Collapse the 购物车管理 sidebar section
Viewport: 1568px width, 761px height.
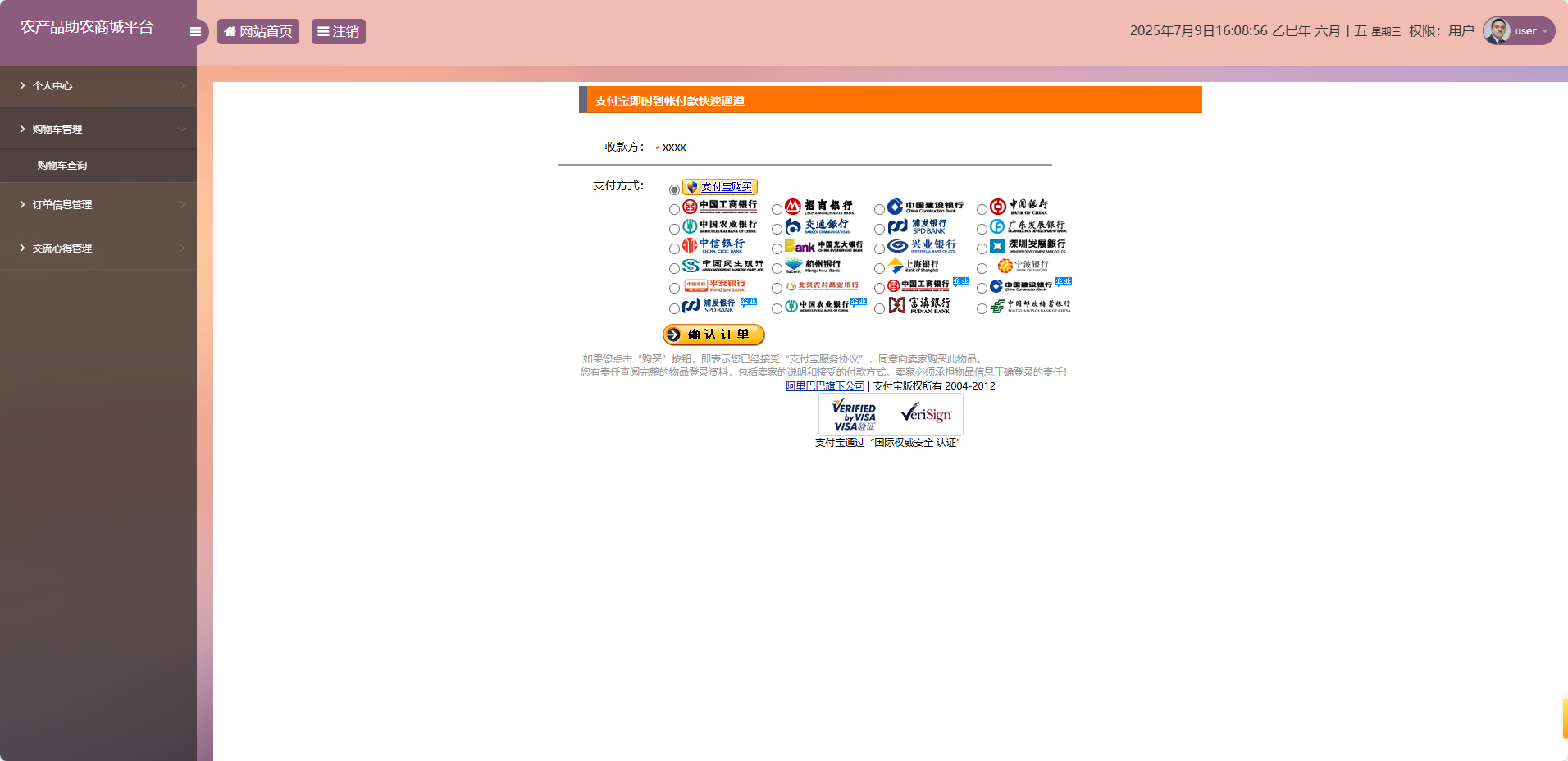(x=98, y=129)
